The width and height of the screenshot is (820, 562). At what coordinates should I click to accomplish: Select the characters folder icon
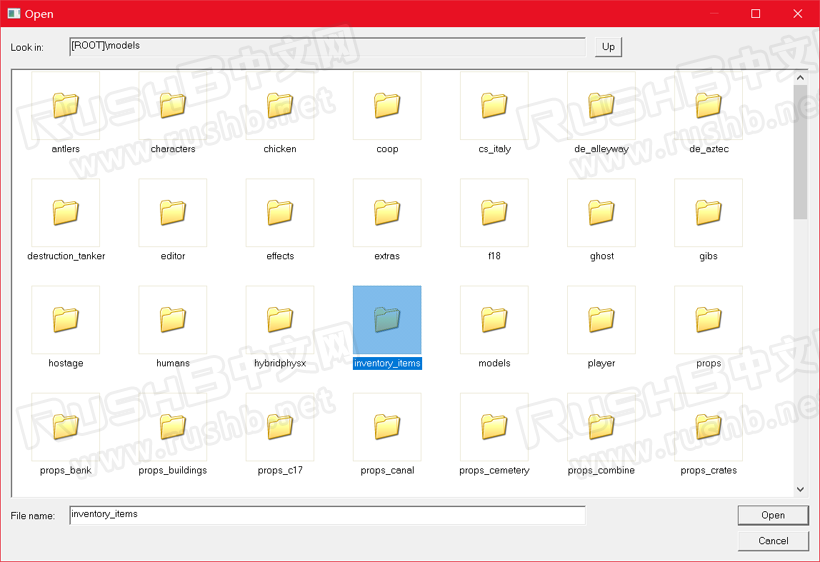(x=173, y=105)
